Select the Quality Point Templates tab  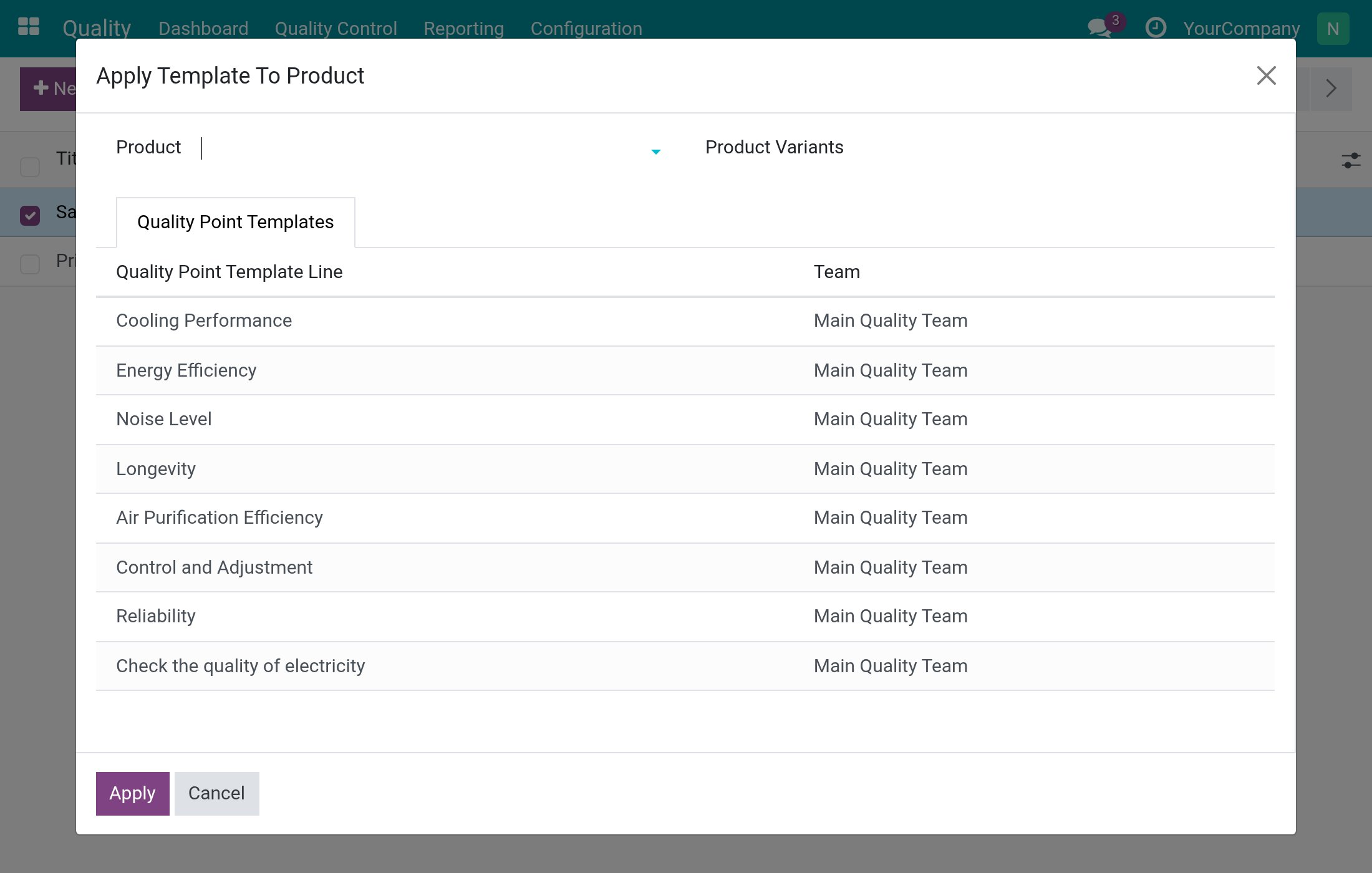pyautogui.click(x=236, y=222)
